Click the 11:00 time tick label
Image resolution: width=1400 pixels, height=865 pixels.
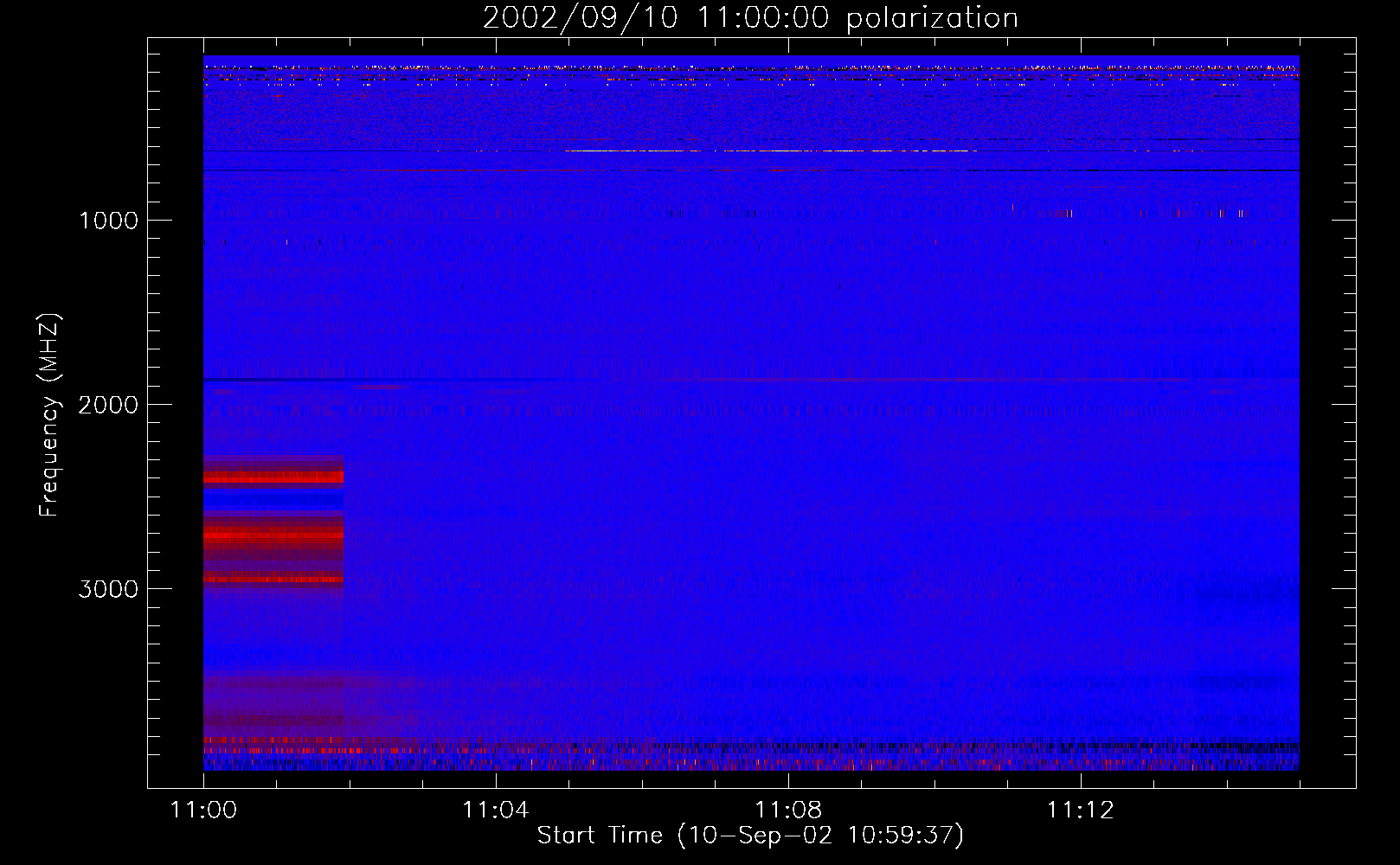(203, 811)
